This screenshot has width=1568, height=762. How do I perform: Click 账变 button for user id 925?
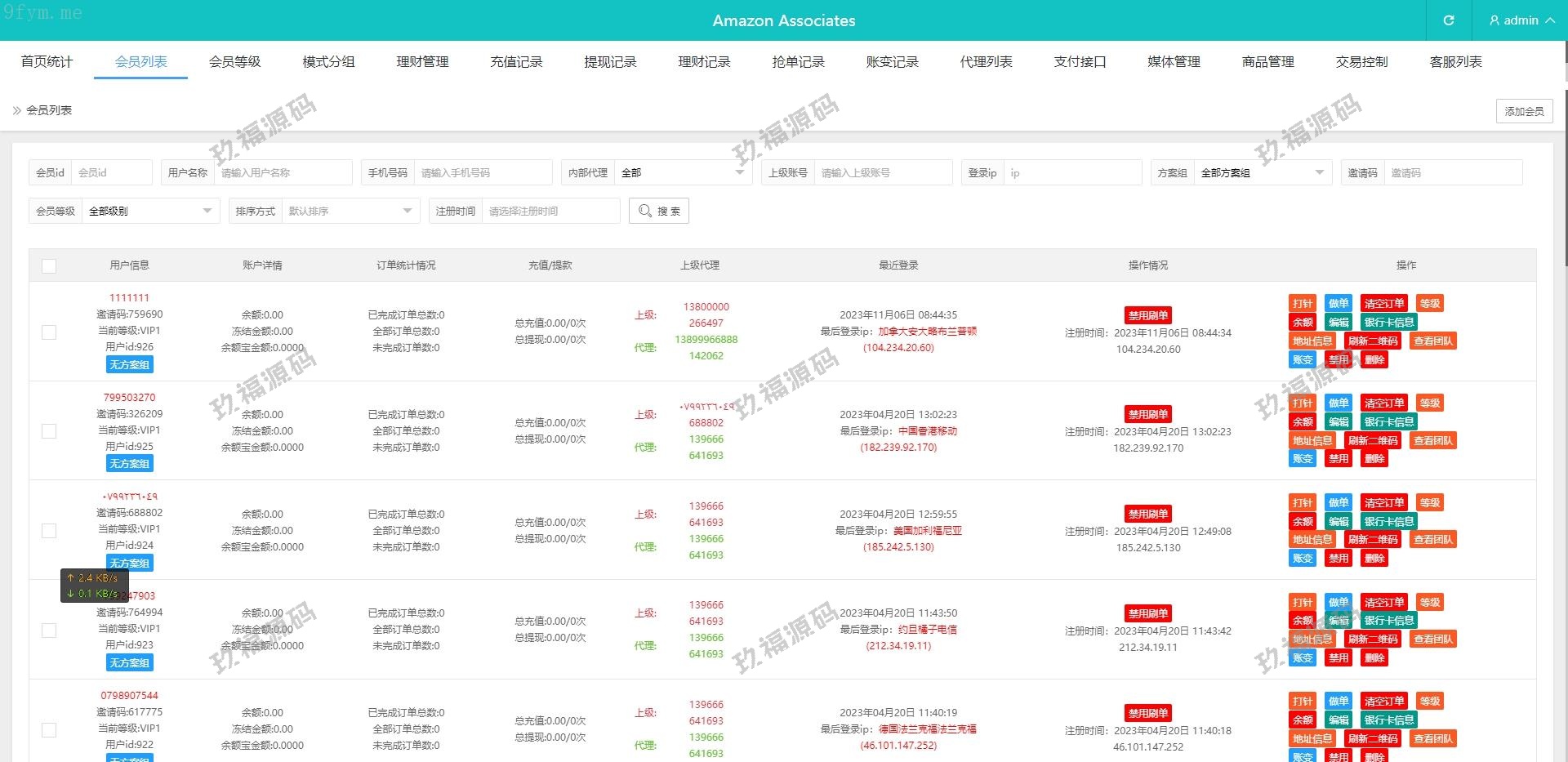(1303, 459)
